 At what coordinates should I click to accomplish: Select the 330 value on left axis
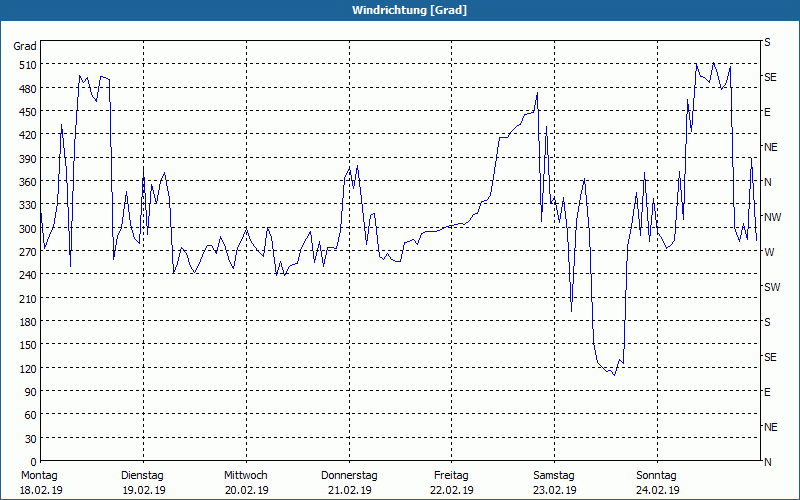pos(29,205)
